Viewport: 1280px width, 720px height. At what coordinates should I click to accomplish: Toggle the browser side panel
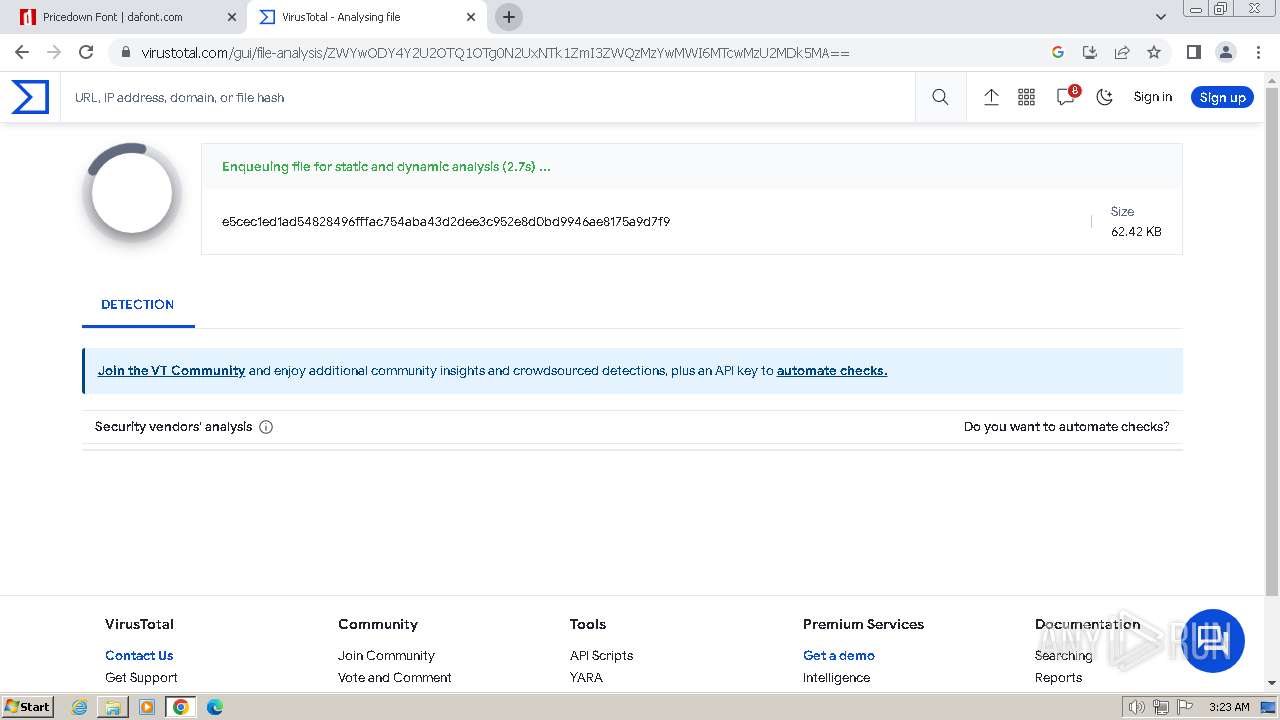click(x=1193, y=52)
